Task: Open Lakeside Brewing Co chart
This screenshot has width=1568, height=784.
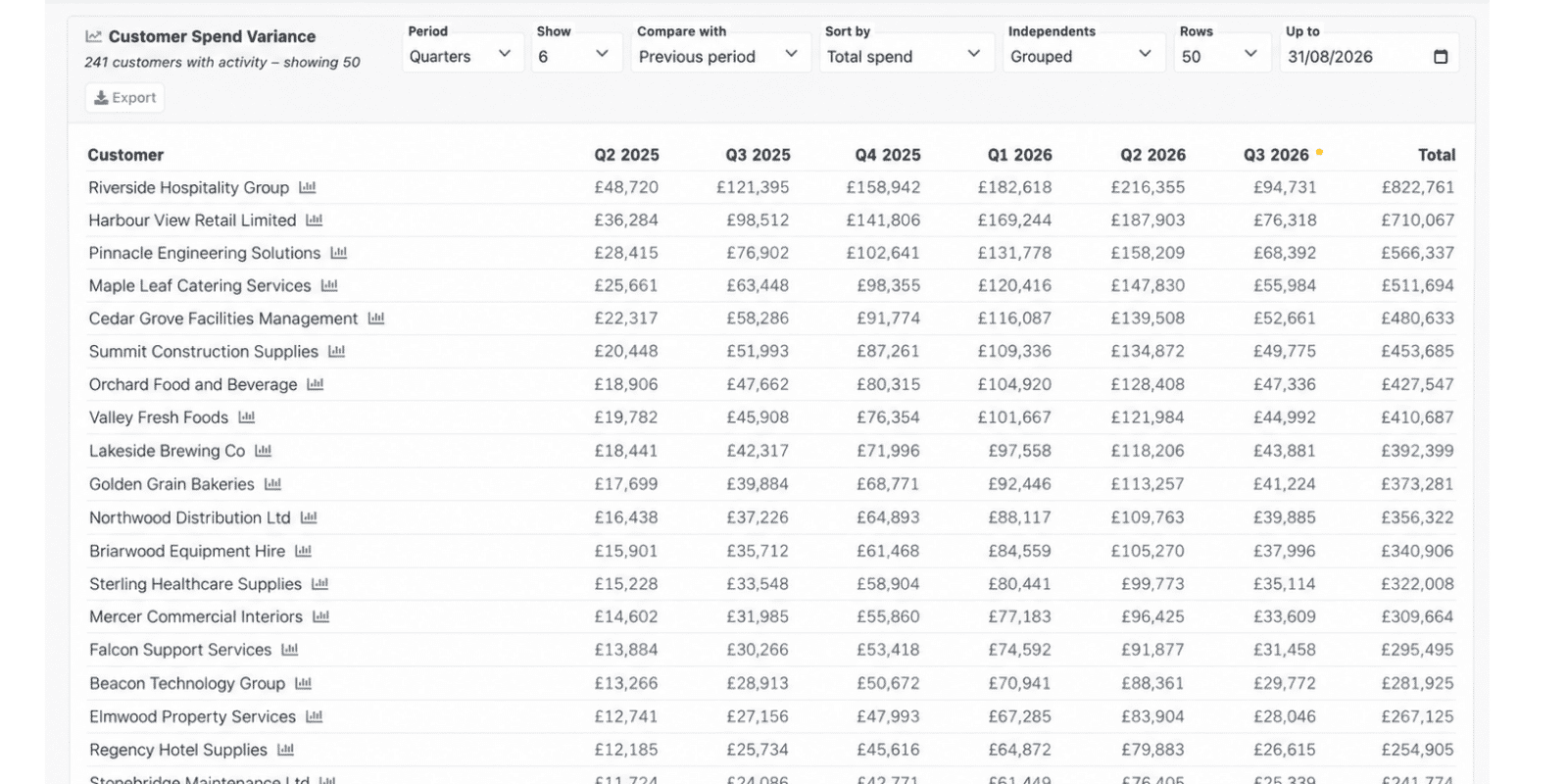Action: 264,451
